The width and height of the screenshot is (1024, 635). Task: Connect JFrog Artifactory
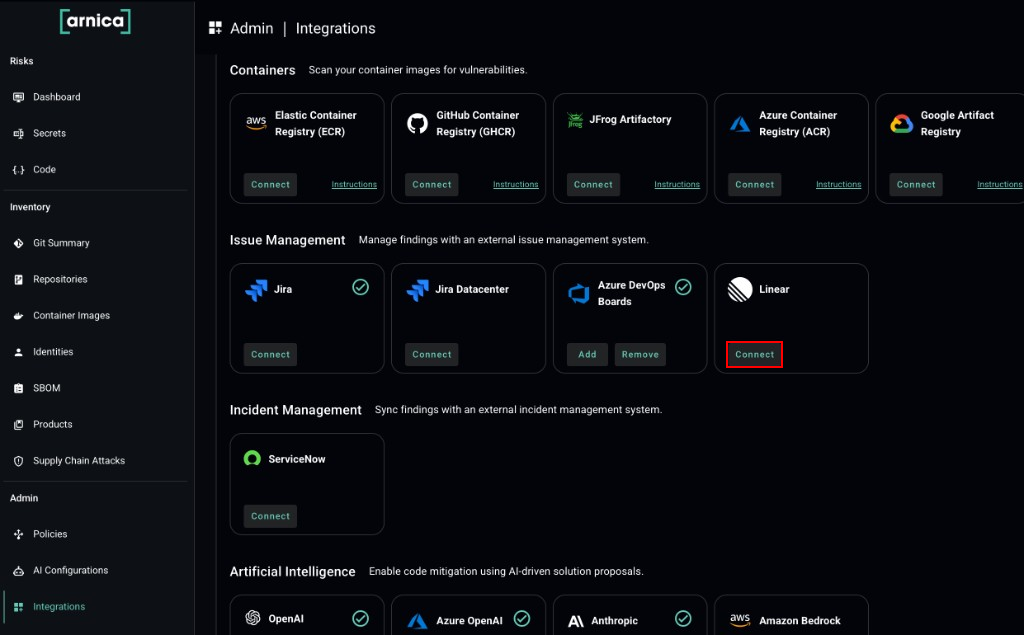coord(593,184)
